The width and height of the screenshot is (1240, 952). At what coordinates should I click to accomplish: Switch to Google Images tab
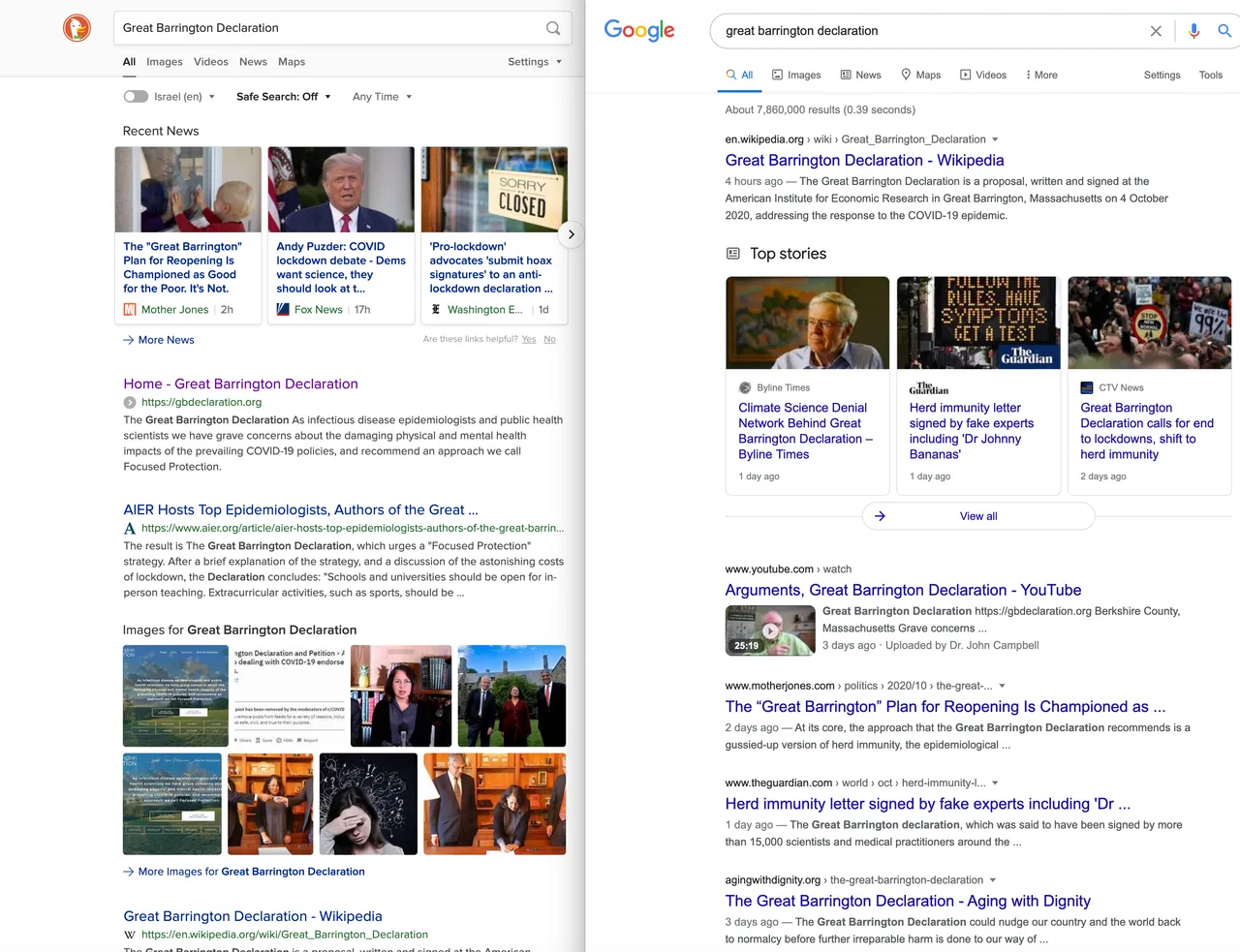796,75
